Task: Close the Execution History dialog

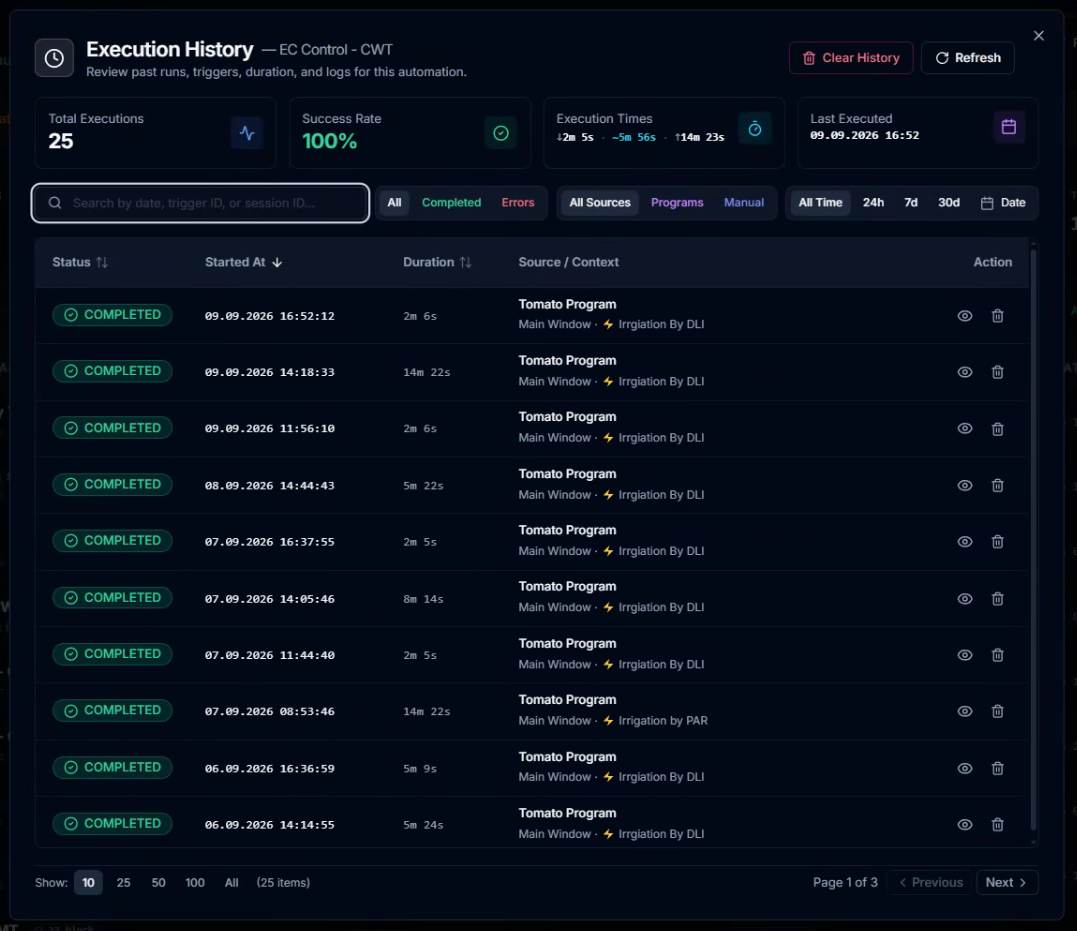Action: pyautogui.click(x=1039, y=36)
